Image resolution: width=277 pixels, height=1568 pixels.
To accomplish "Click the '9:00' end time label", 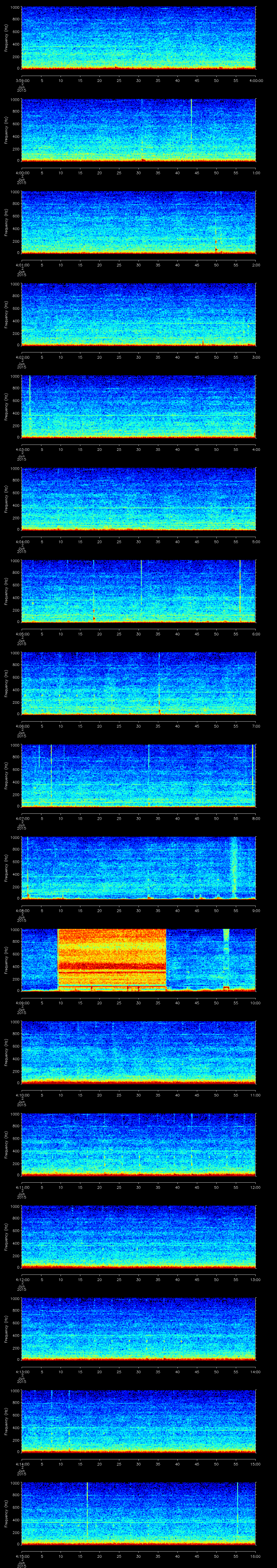I will (x=256, y=910).
